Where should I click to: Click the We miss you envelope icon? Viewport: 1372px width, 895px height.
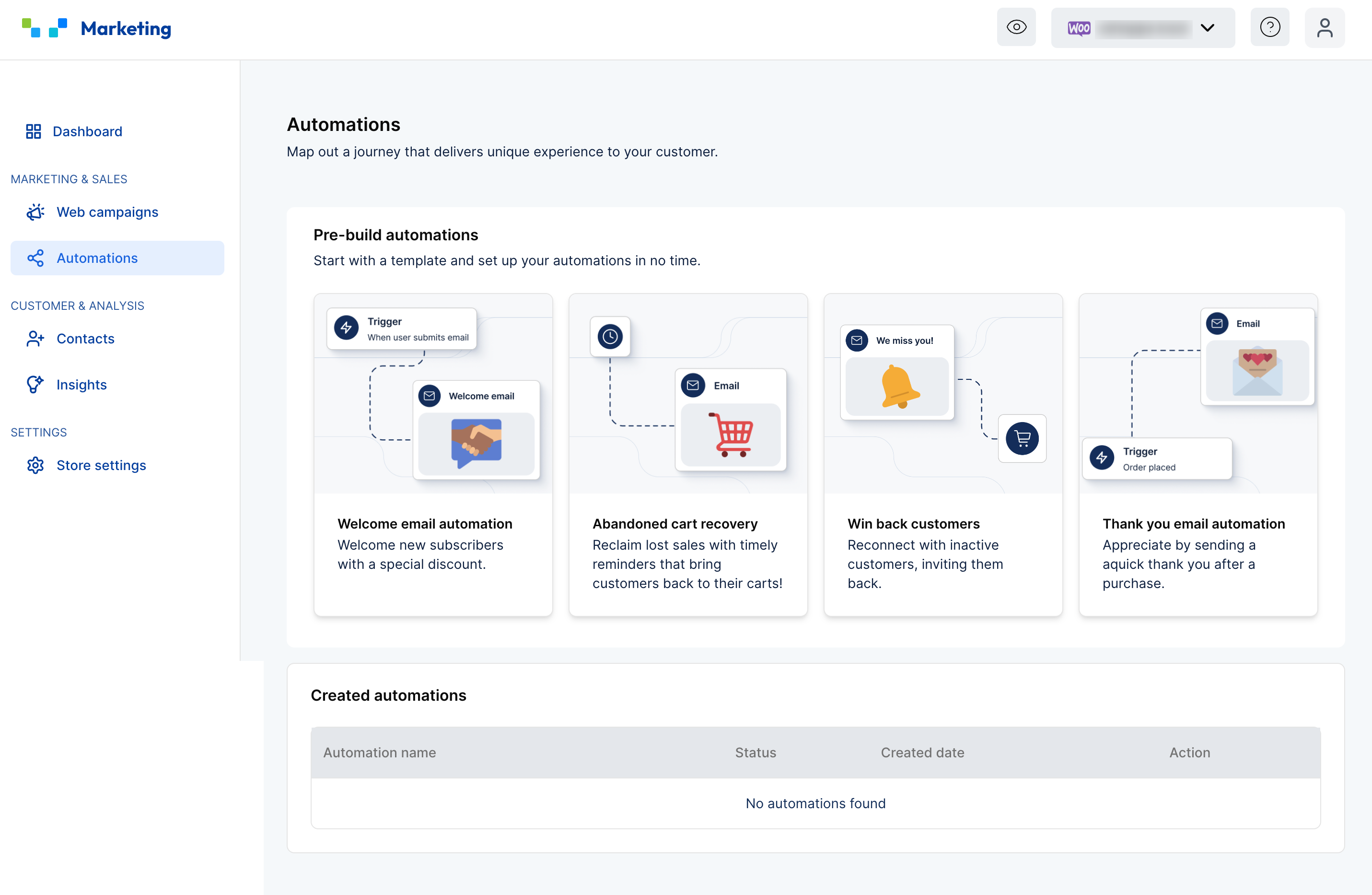pos(857,340)
